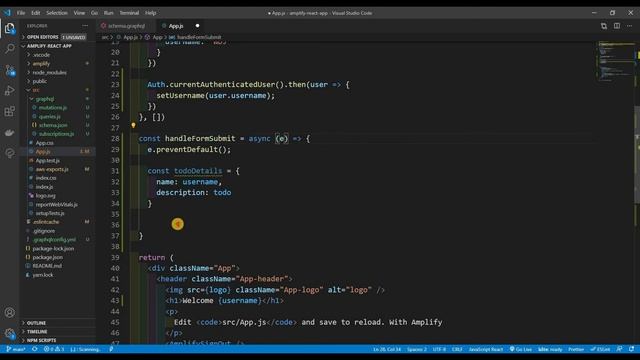Open schema.json in the file tree
This screenshot has width=640, height=360.
coord(53,125)
